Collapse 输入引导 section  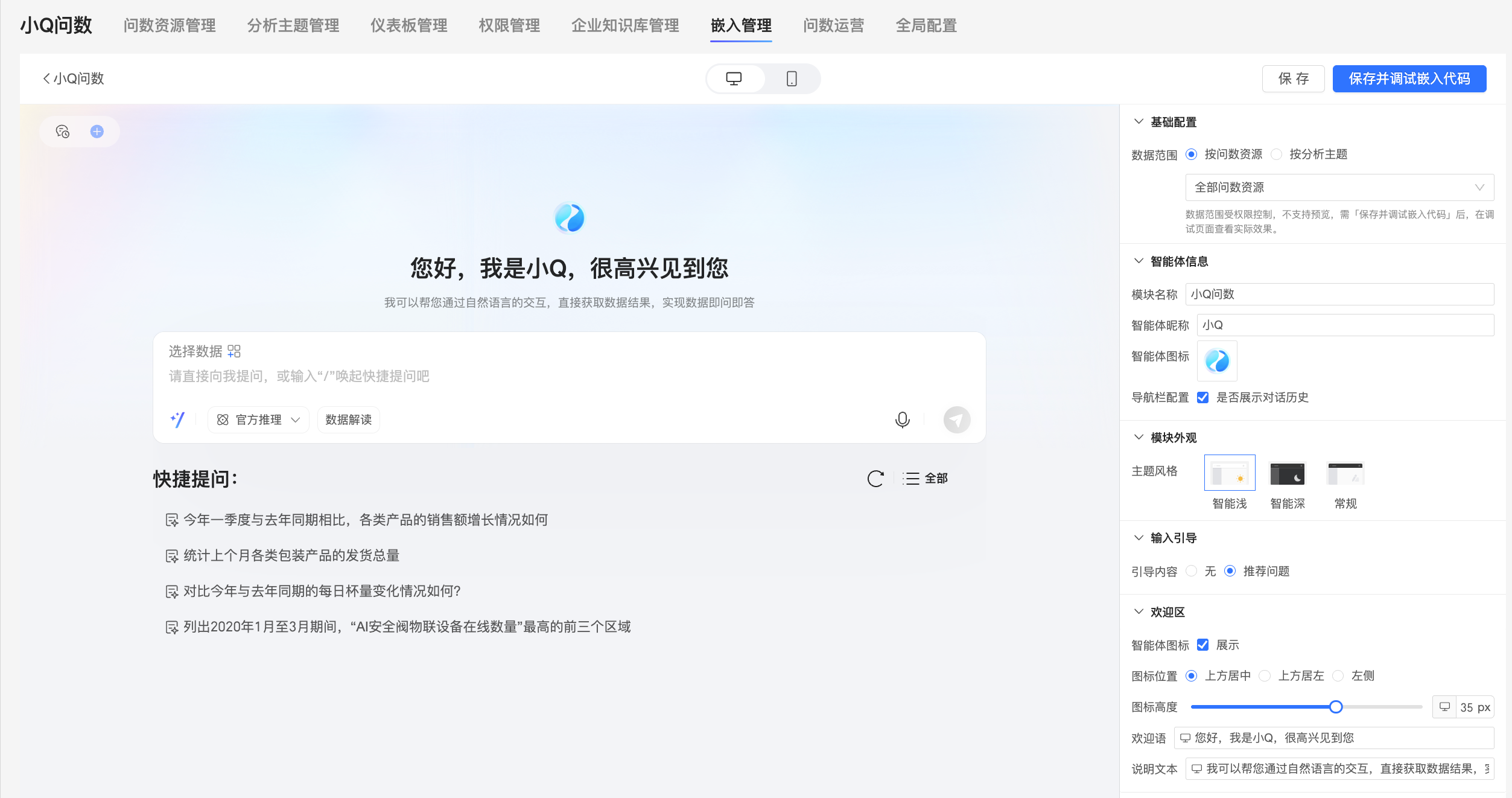(x=1139, y=537)
